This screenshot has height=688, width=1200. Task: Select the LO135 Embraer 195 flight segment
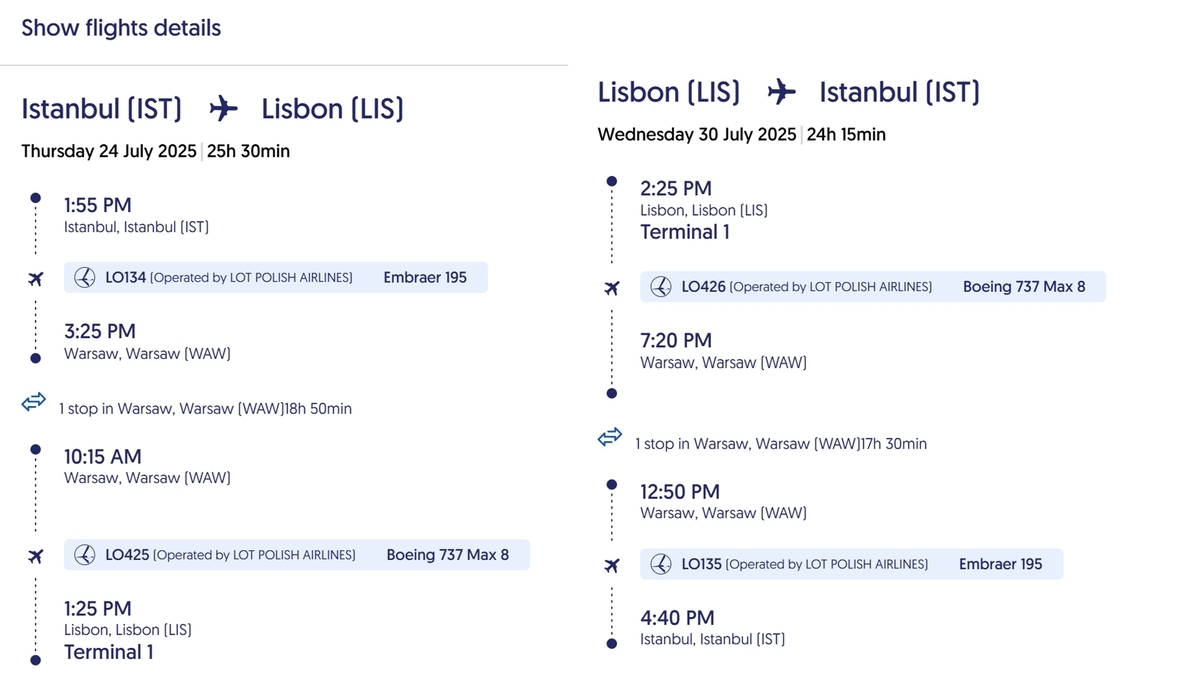pos(852,564)
